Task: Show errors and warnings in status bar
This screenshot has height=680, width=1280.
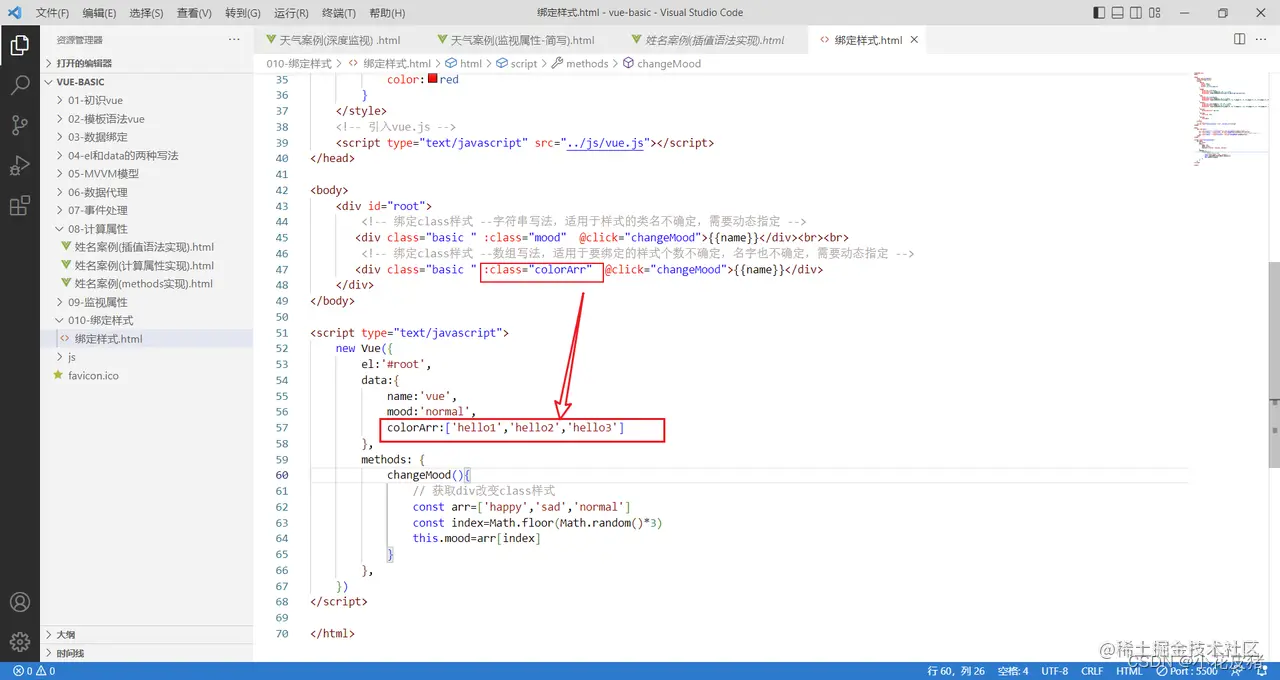Action: point(34,671)
